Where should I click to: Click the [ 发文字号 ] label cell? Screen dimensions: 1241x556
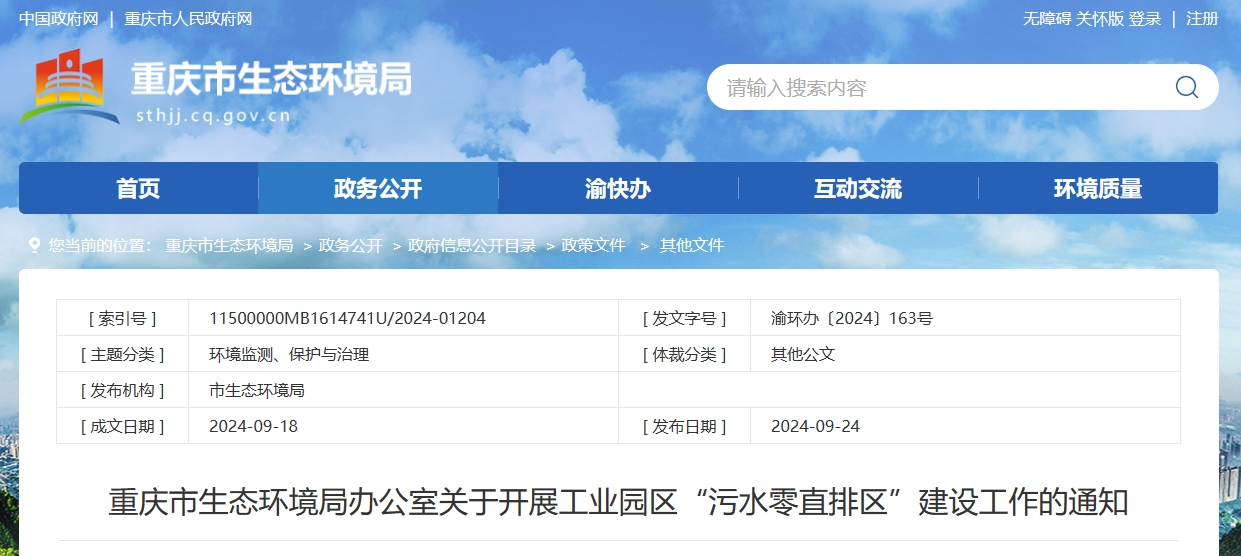tap(685, 318)
